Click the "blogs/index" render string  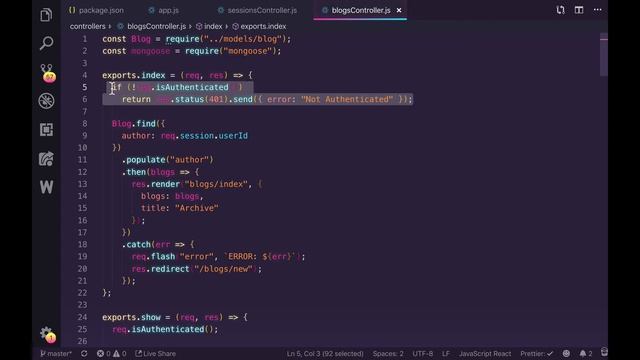[216, 184]
